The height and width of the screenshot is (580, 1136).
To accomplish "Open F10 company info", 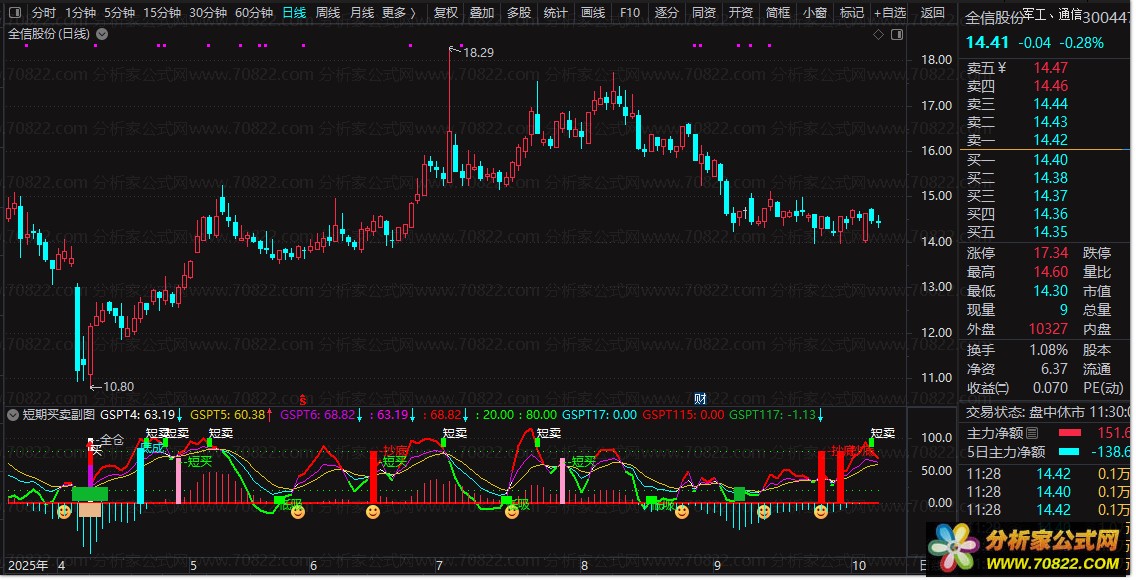I will 630,12.
